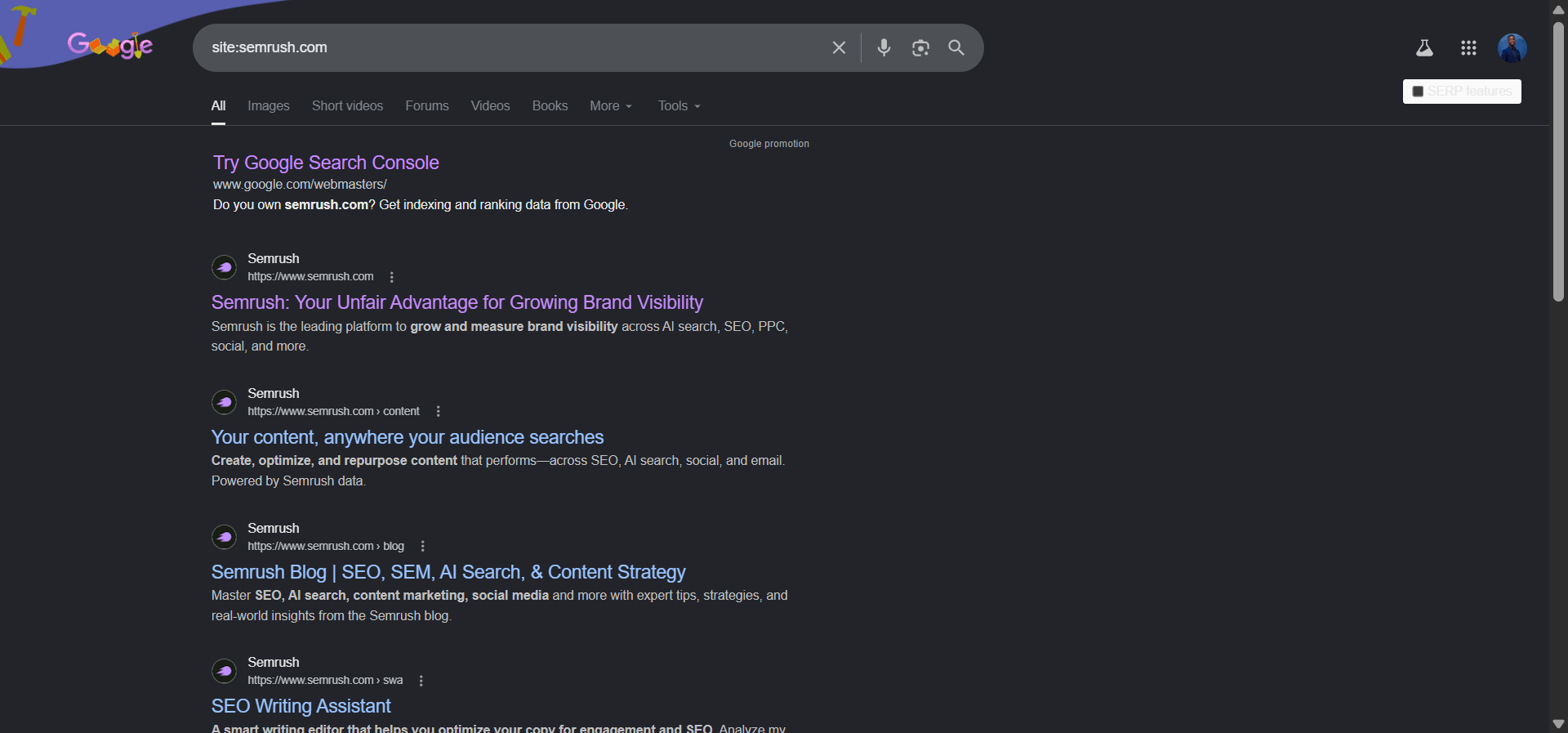Switch to the Forums tab
The height and width of the screenshot is (733, 1568).
click(x=427, y=106)
